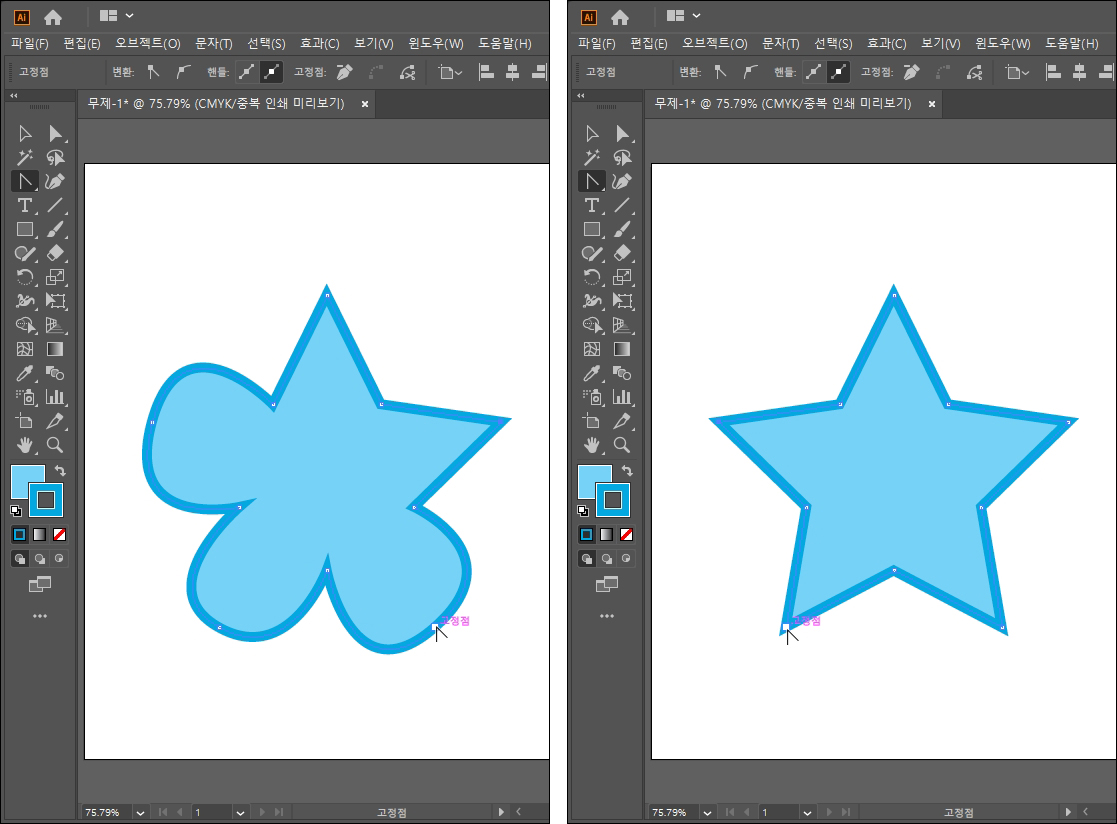This screenshot has height=824, width=1117.
Task: Choose the Paintbrush tool in left window
Action: (x=55, y=229)
